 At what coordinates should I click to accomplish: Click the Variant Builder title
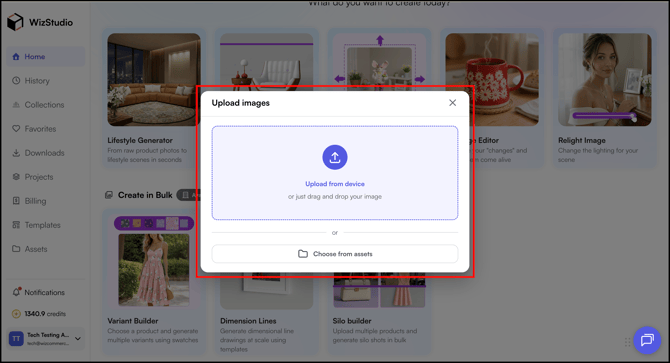133,321
